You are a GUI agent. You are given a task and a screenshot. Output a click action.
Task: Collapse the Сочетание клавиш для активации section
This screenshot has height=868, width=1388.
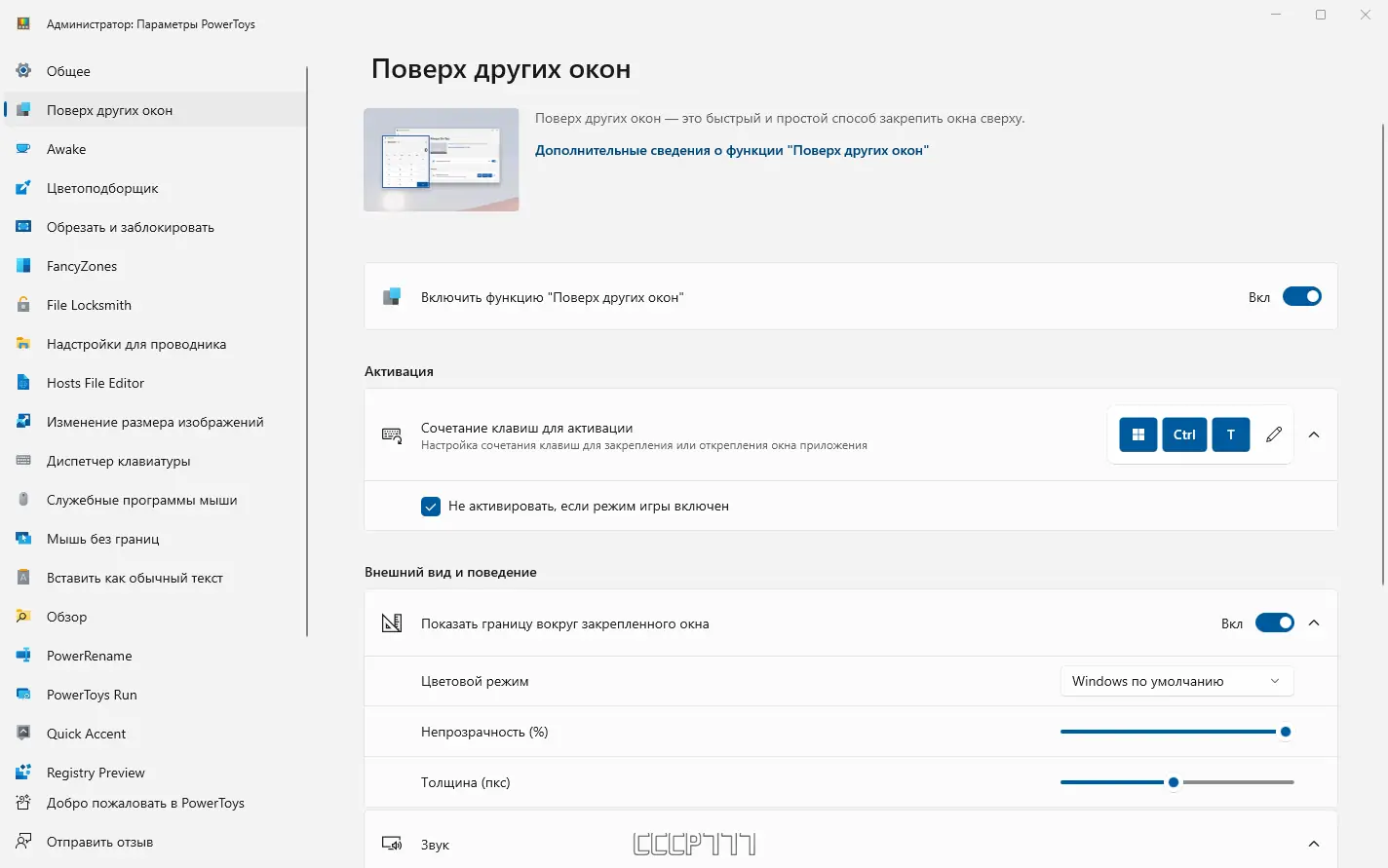point(1314,434)
